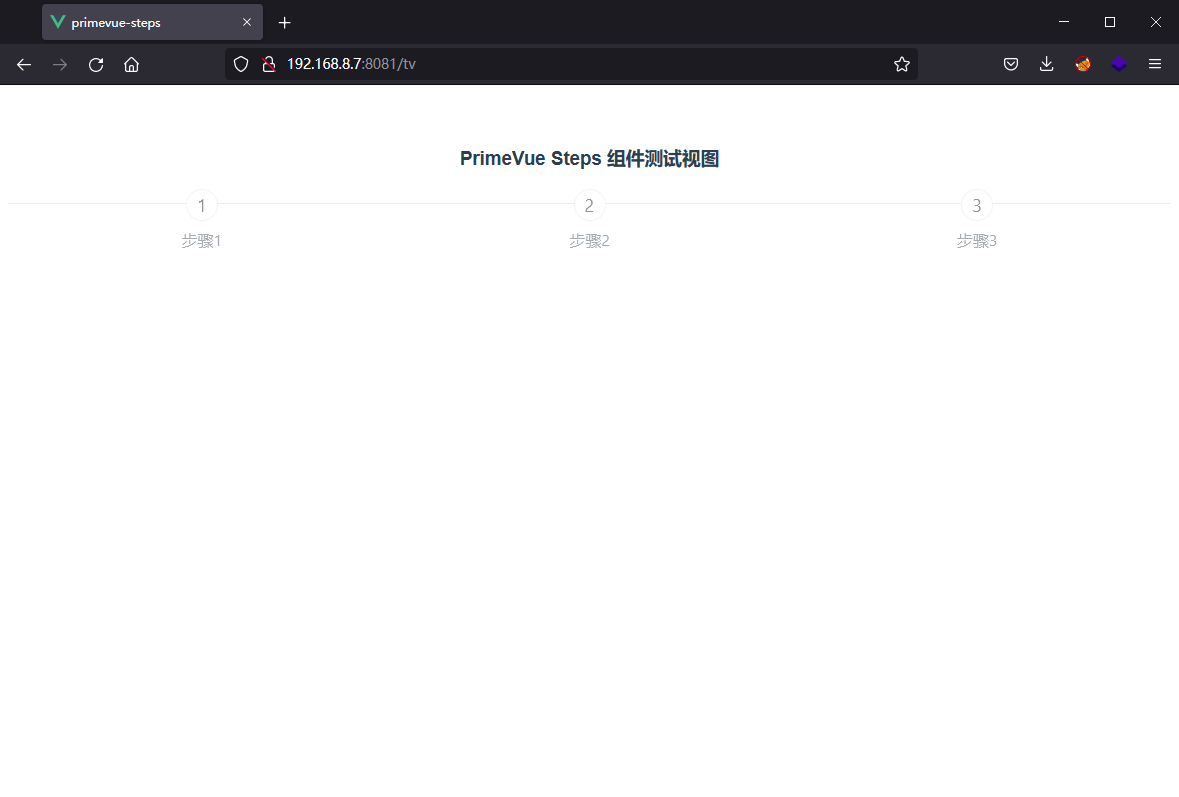The width and height of the screenshot is (1179, 797).
Task: Open the Firefox home page
Action: [x=131, y=65]
